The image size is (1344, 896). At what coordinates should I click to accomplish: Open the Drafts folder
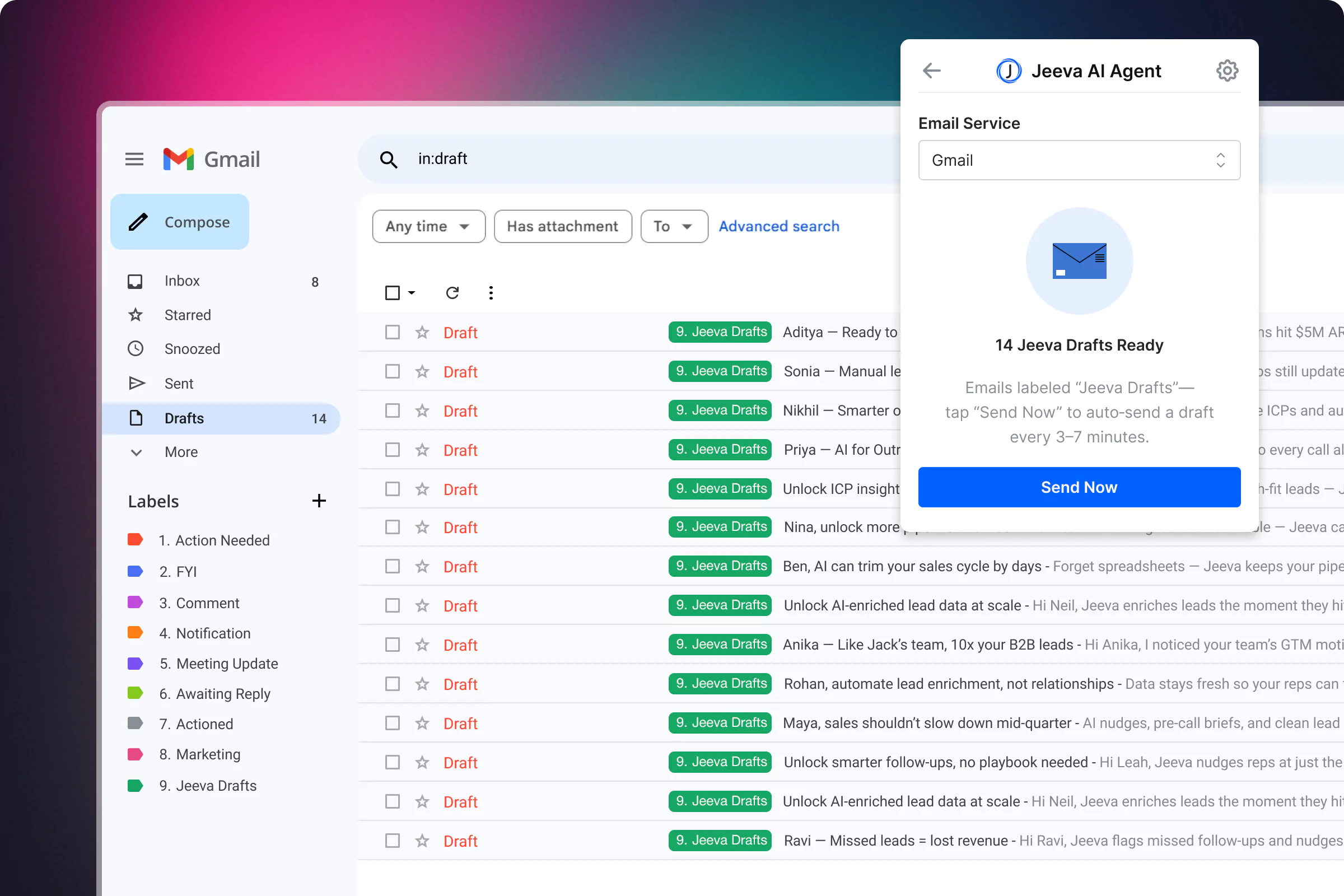(184, 418)
